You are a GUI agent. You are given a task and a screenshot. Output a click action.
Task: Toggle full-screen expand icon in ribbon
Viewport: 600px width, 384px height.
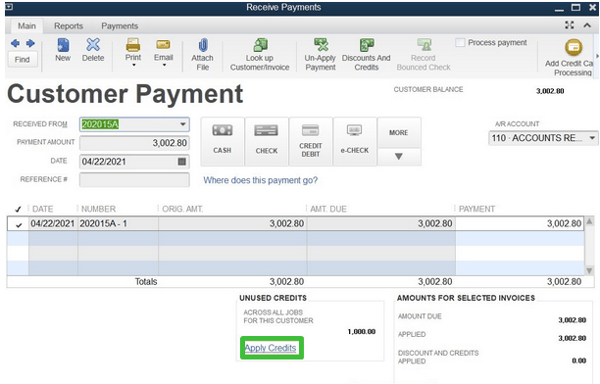(x=569, y=25)
